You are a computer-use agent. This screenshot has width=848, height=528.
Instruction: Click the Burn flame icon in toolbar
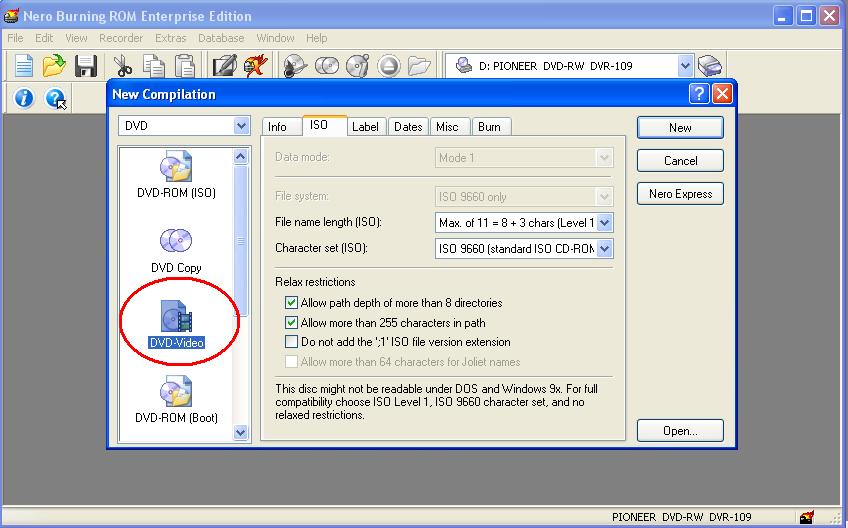[x=255, y=66]
